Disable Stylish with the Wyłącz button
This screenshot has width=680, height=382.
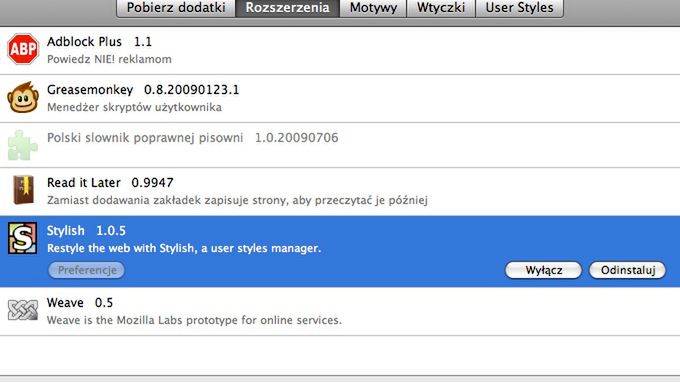click(543, 270)
